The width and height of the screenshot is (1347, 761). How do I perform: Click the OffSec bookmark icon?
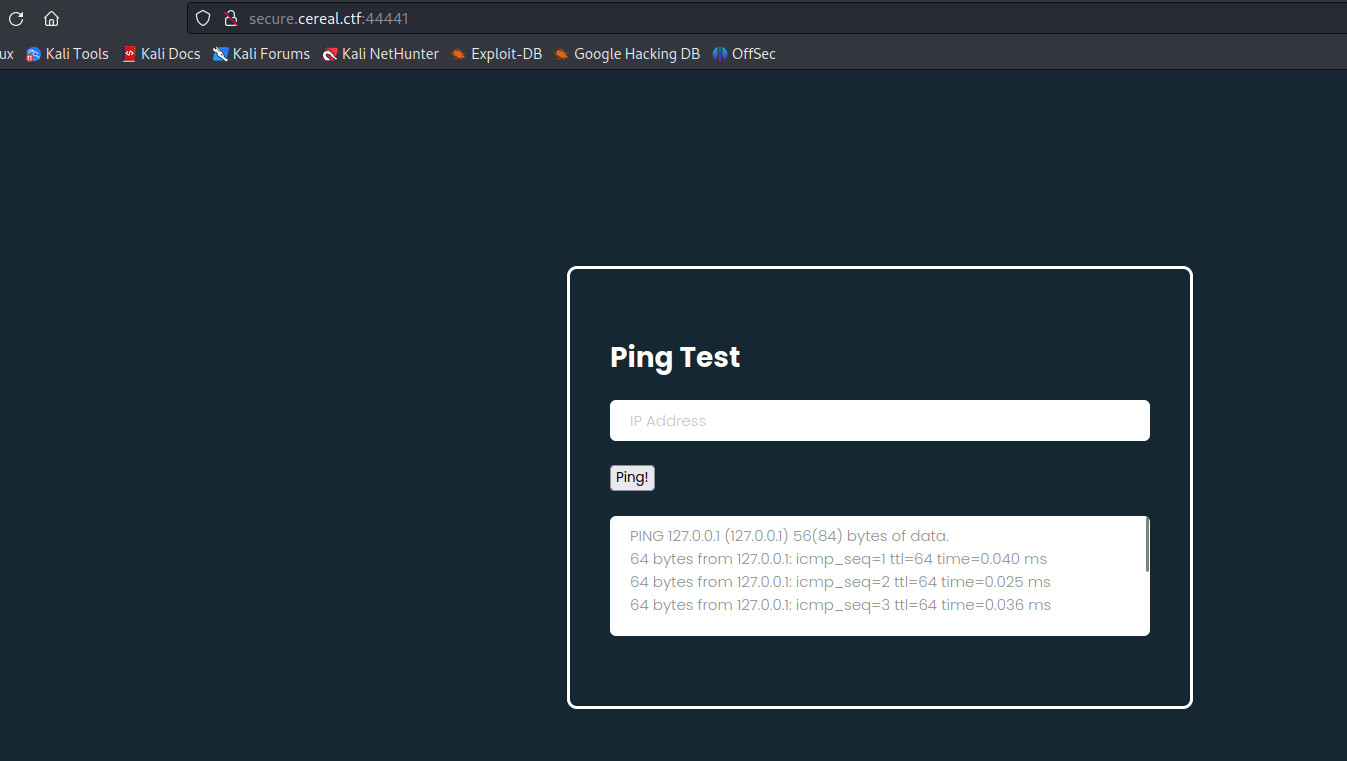720,54
